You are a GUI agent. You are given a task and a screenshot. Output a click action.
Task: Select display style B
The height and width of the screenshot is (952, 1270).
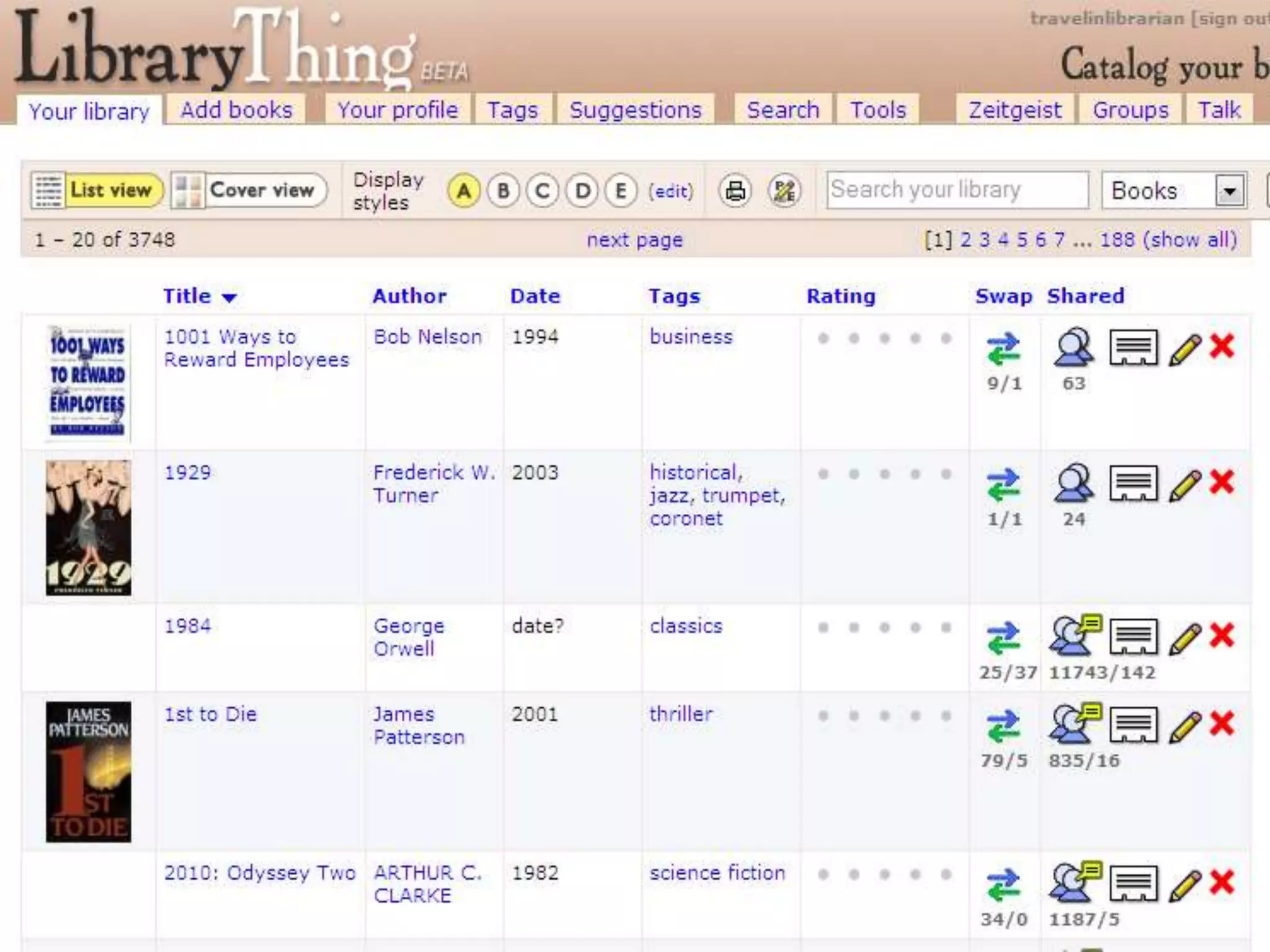[503, 191]
